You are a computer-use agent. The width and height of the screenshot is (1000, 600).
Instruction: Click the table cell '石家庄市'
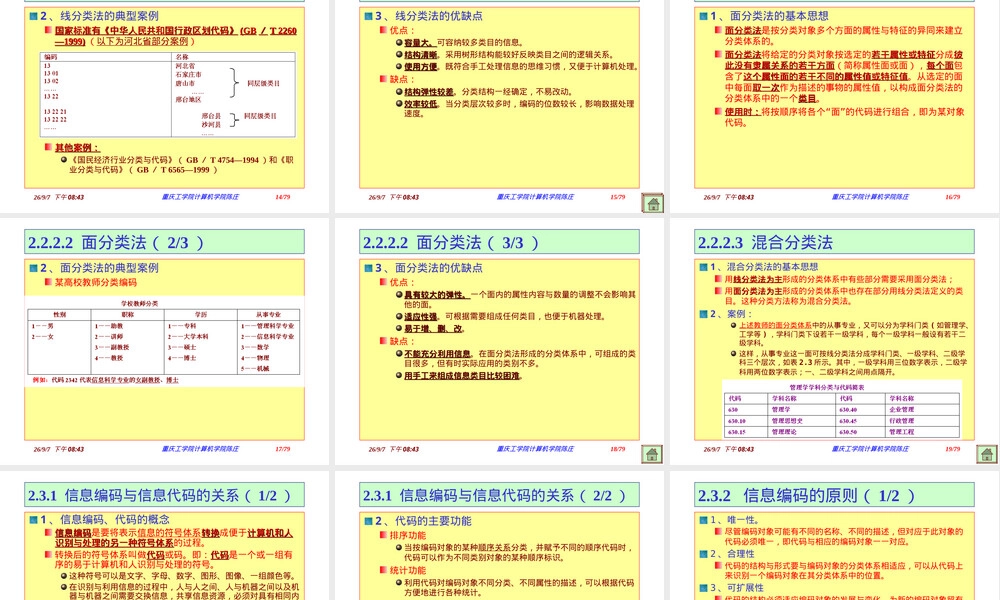[188, 74]
